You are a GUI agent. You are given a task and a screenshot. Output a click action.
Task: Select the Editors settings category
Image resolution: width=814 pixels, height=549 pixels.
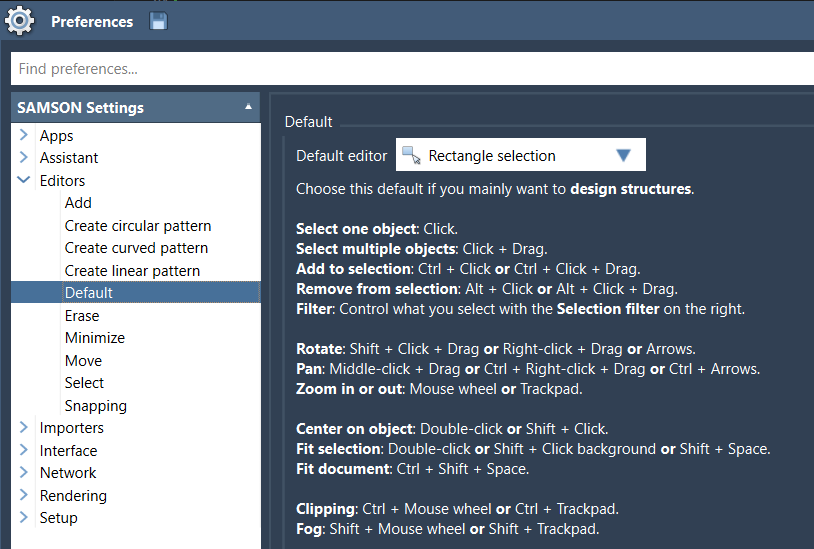pyautogui.click(x=62, y=181)
